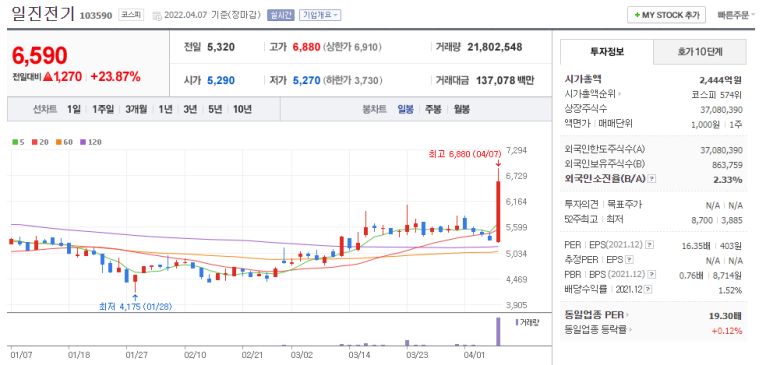Image resolution: width=773 pixels, height=365 pixels.
Task: Select 1주일 line chart period
Action: pos(103,109)
